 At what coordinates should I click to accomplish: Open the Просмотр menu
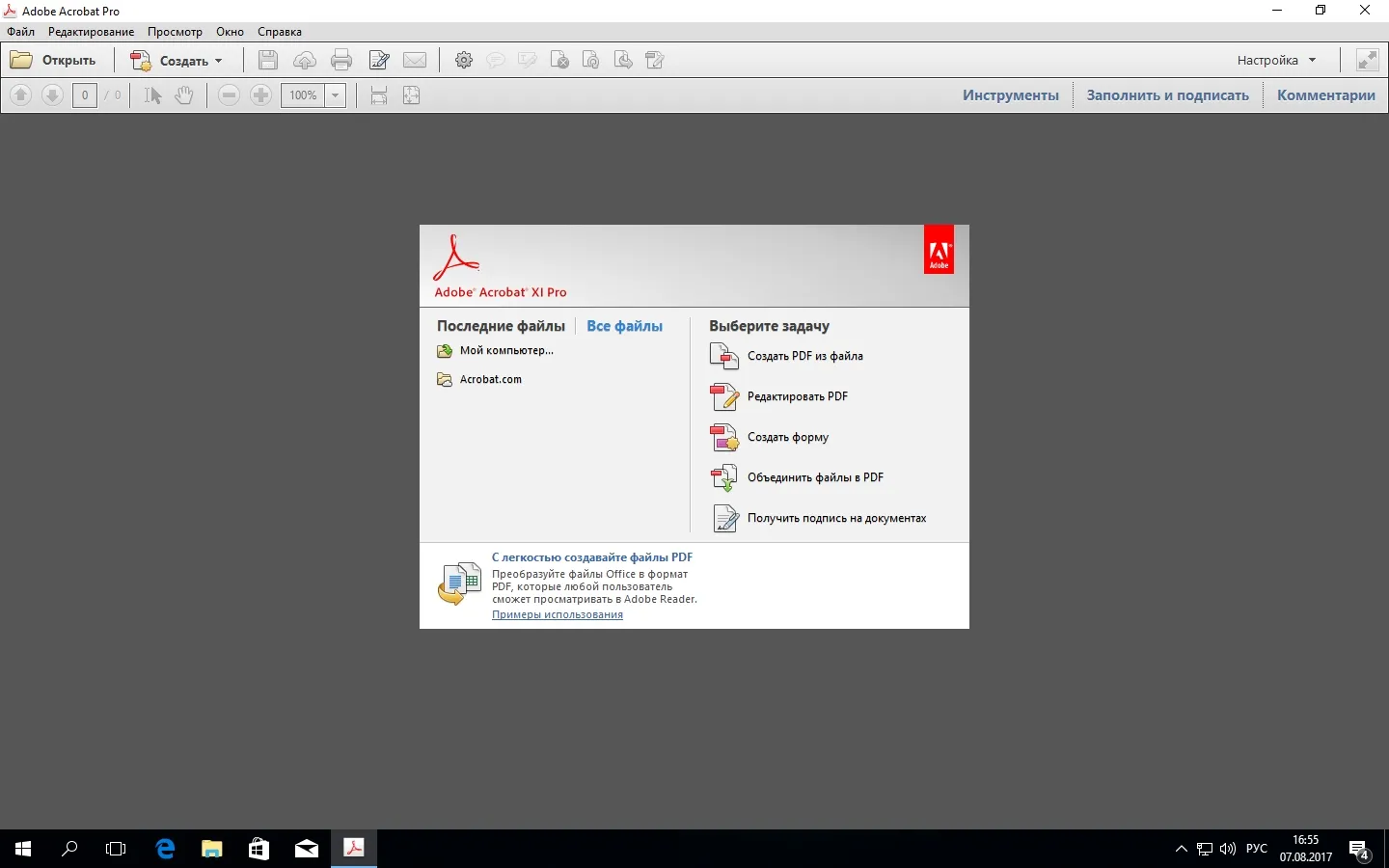(x=175, y=32)
